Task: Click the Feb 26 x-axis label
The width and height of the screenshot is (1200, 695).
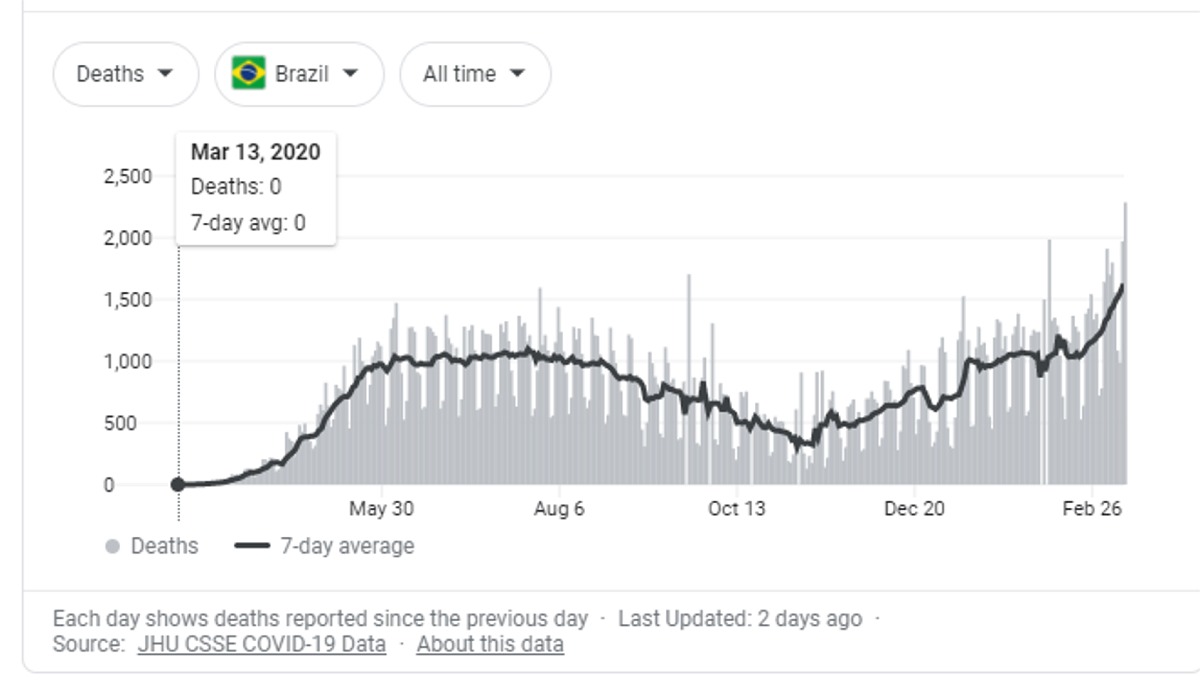Action: tap(1092, 509)
